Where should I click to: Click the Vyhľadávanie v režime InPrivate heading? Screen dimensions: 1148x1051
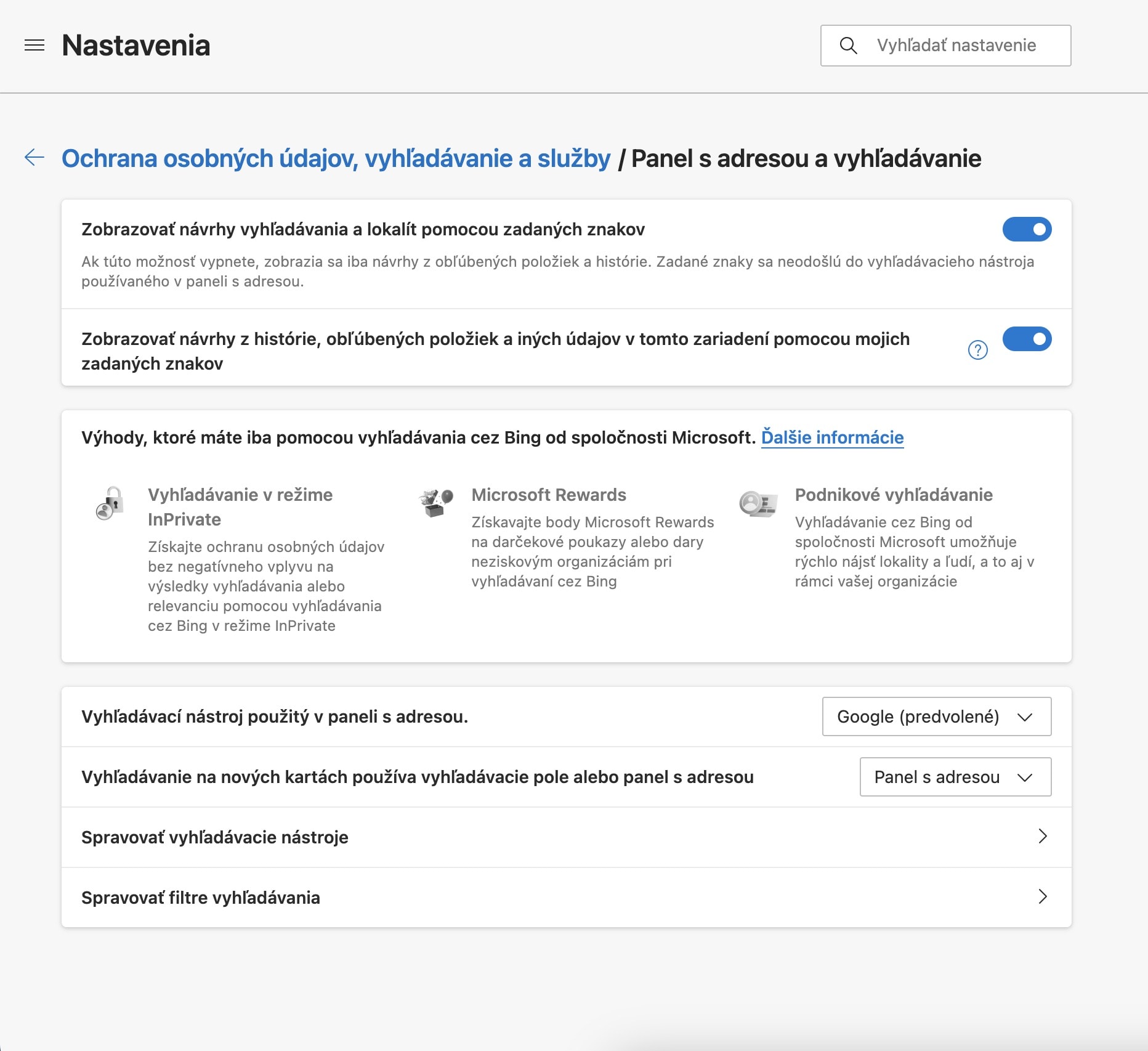(x=240, y=507)
